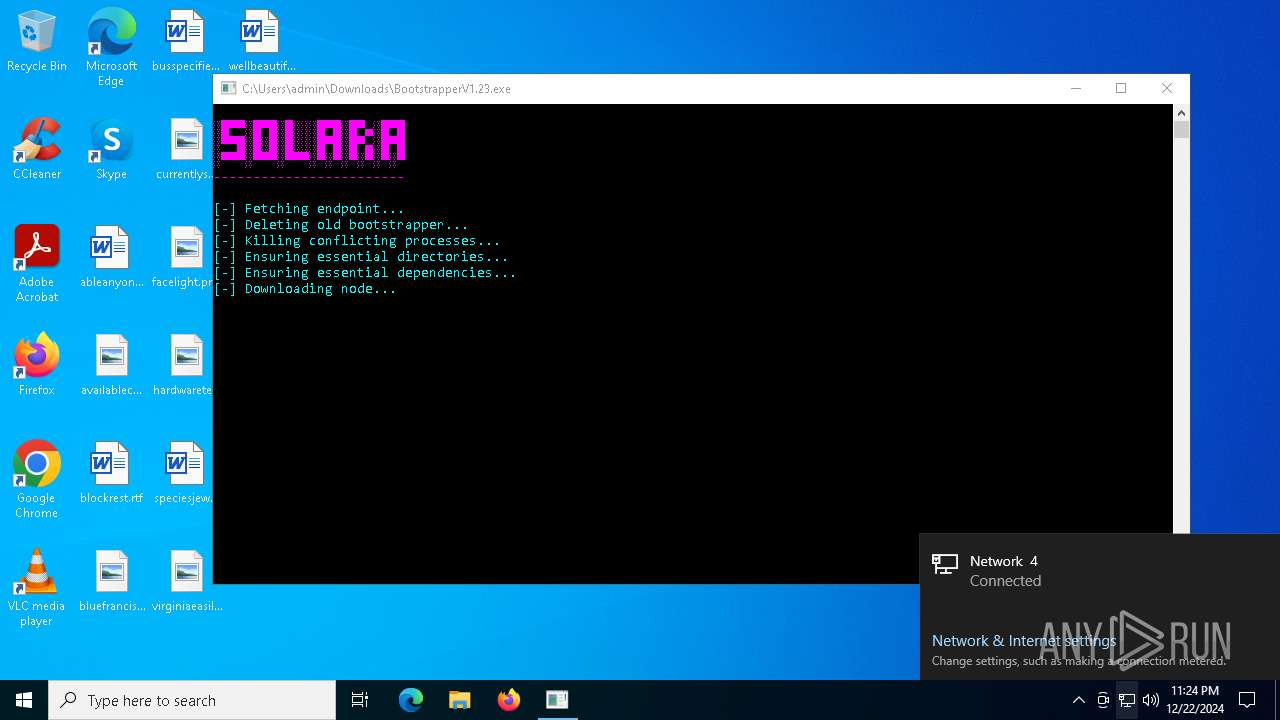Image resolution: width=1280 pixels, height=720 pixels.
Task: Click the 'Ensuring essential directories...' line
Action: click(x=361, y=257)
